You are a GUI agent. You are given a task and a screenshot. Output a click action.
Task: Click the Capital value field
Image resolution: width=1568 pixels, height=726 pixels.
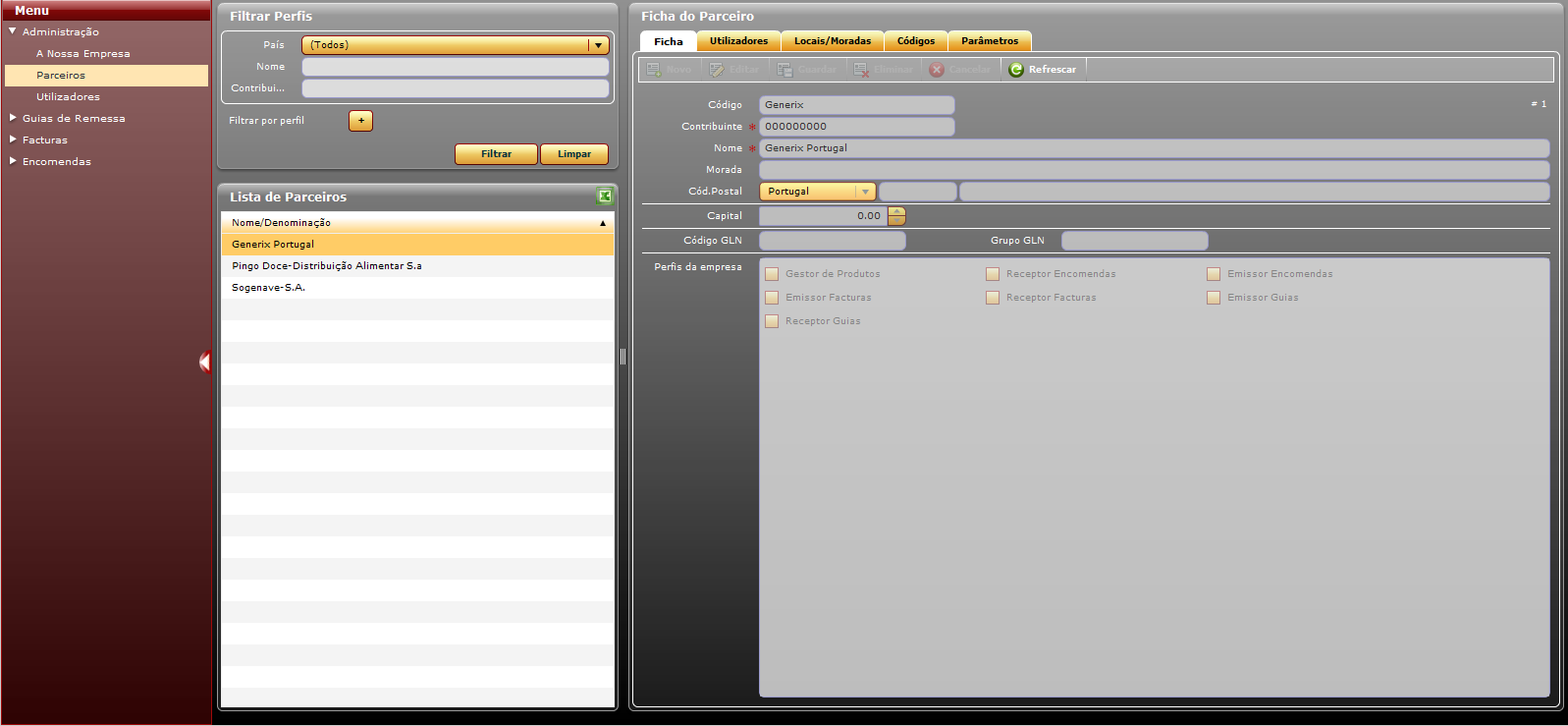coord(824,216)
